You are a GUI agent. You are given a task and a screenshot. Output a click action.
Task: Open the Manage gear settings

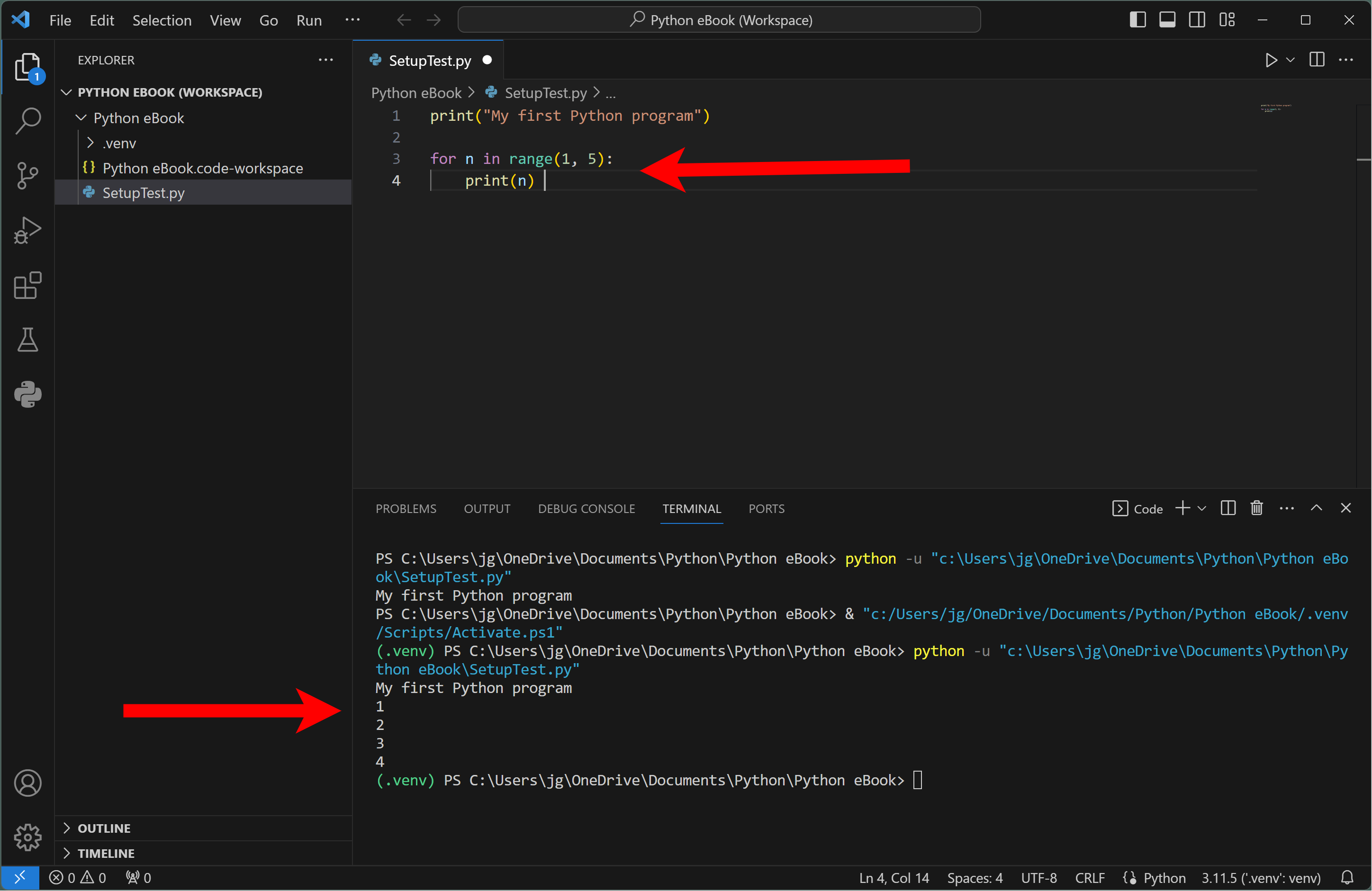pyautogui.click(x=27, y=837)
